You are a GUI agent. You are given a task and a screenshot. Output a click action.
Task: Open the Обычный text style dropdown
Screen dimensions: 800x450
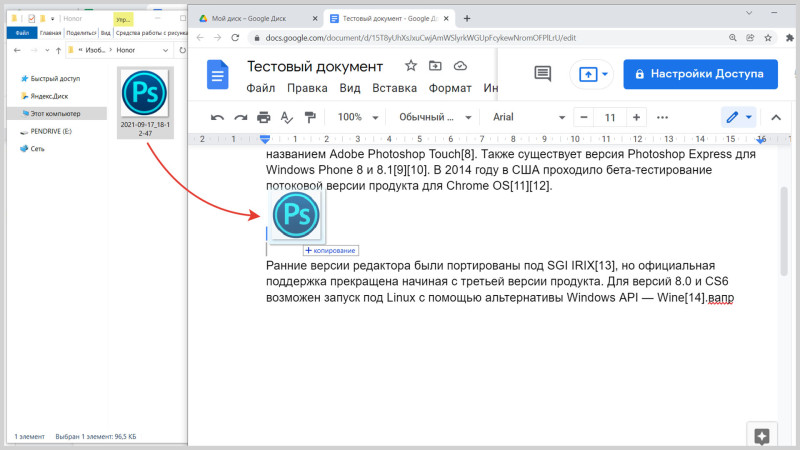point(435,117)
